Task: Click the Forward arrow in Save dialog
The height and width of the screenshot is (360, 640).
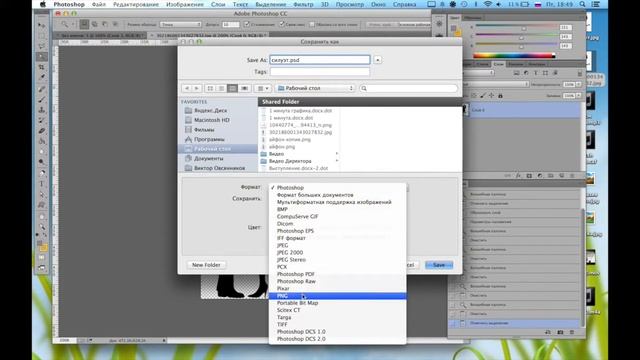Action: point(197,88)
